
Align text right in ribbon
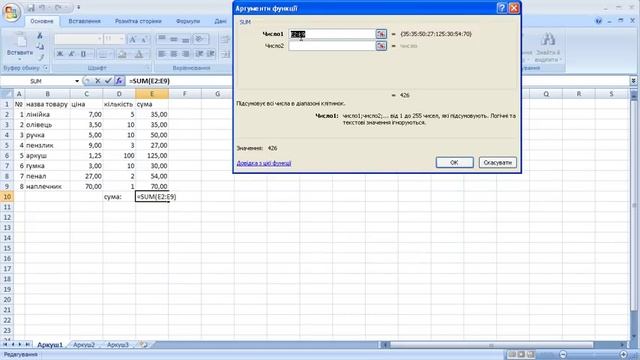click(186, 54)
